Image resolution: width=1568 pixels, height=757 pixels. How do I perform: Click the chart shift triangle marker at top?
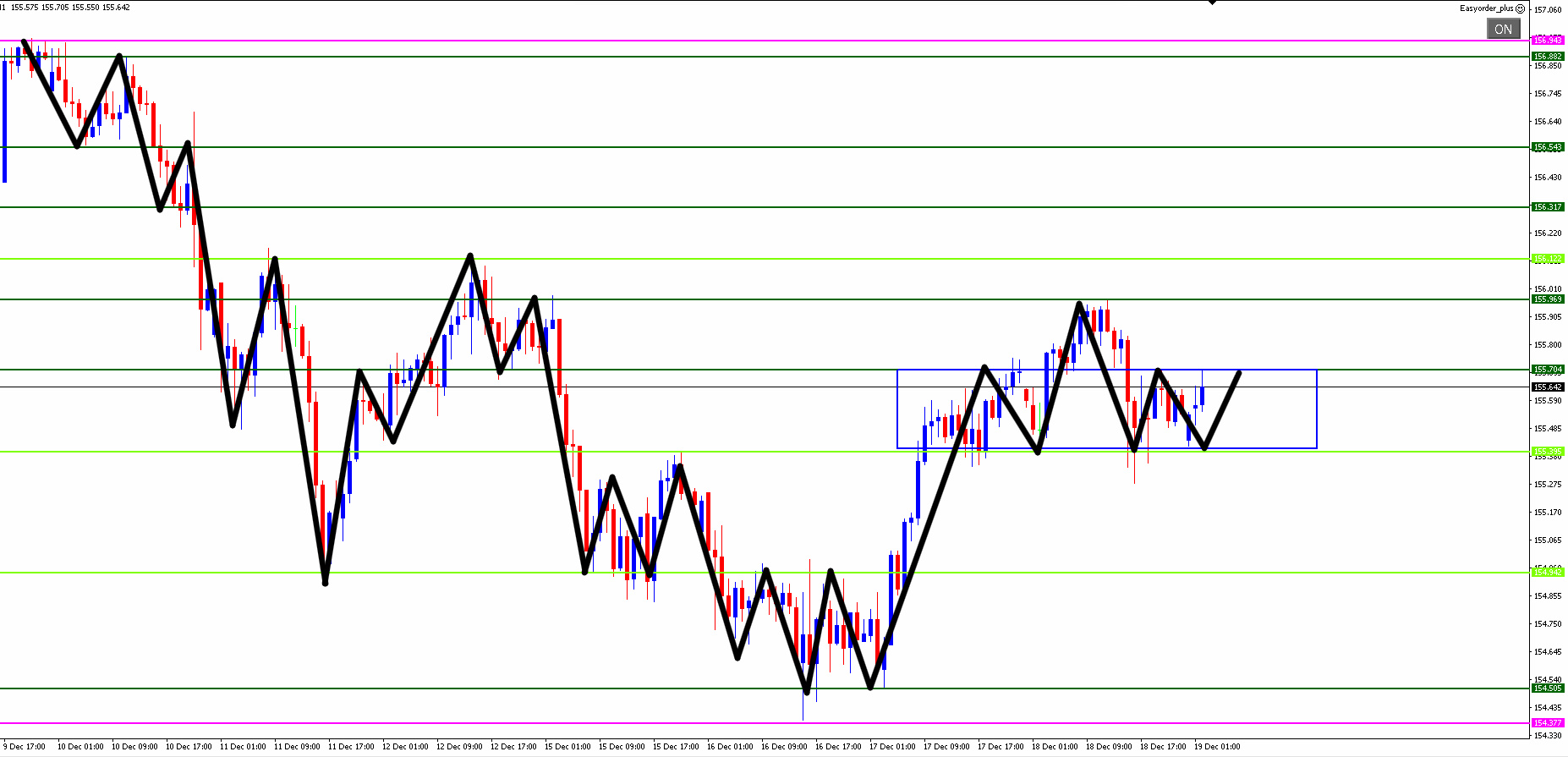tap(1212, 3)
